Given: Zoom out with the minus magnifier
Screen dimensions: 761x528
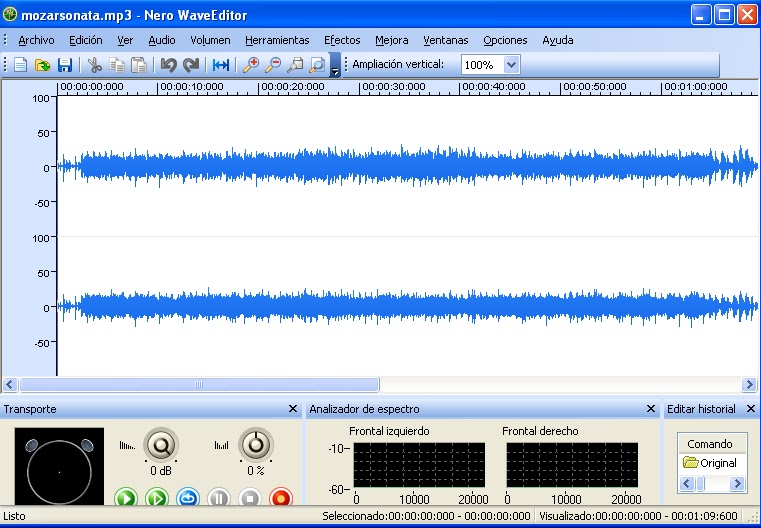Looking at the screenshot, I should 273,65.
